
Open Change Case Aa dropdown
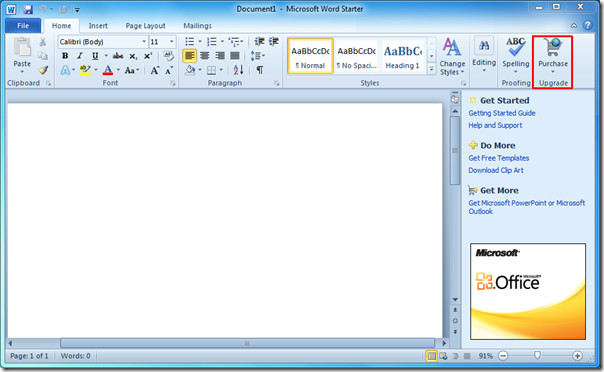click(132, 70)
